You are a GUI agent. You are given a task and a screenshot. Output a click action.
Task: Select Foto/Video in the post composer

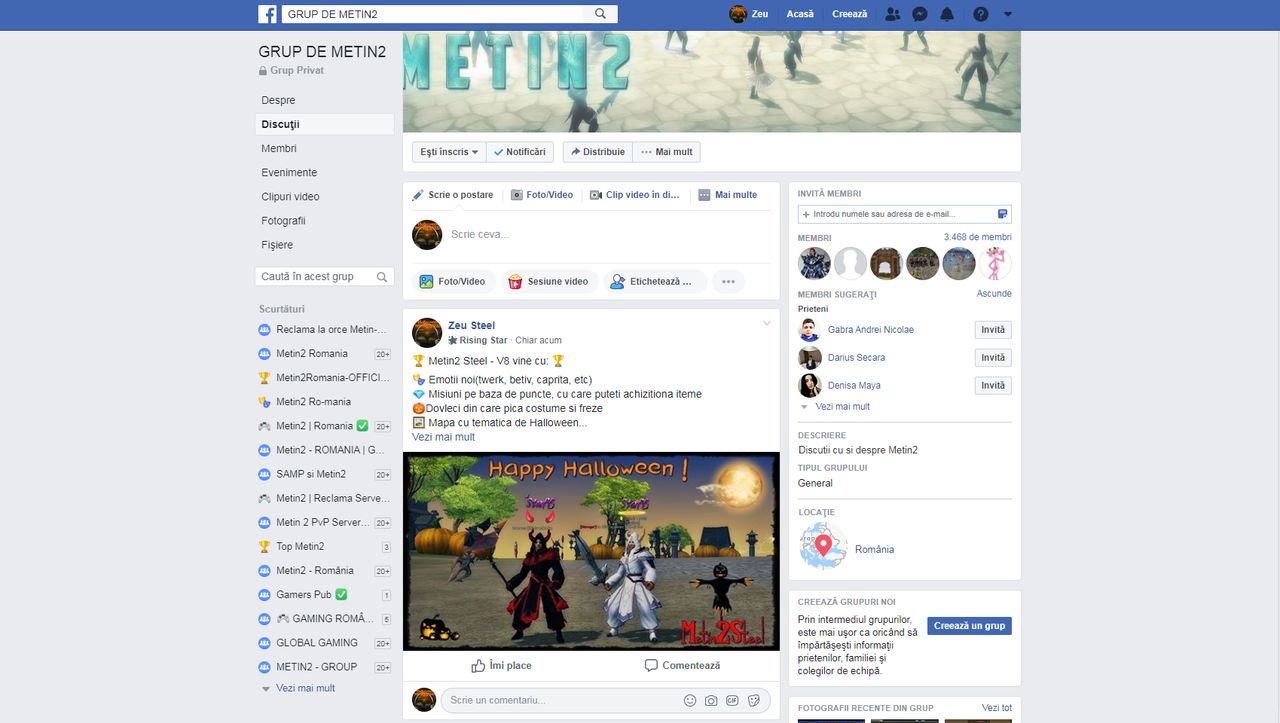coord(453,281)
